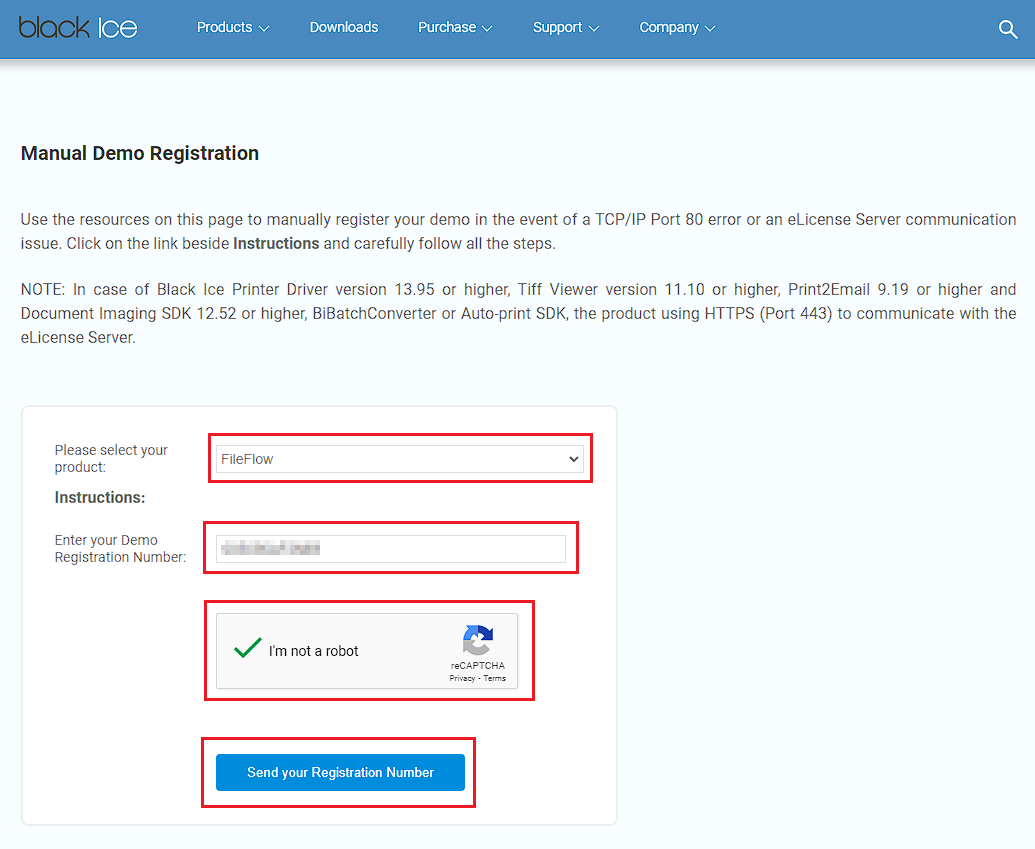Toggle the I'm not a robot checkbox

pyautogui.click(x=248, y=648)
